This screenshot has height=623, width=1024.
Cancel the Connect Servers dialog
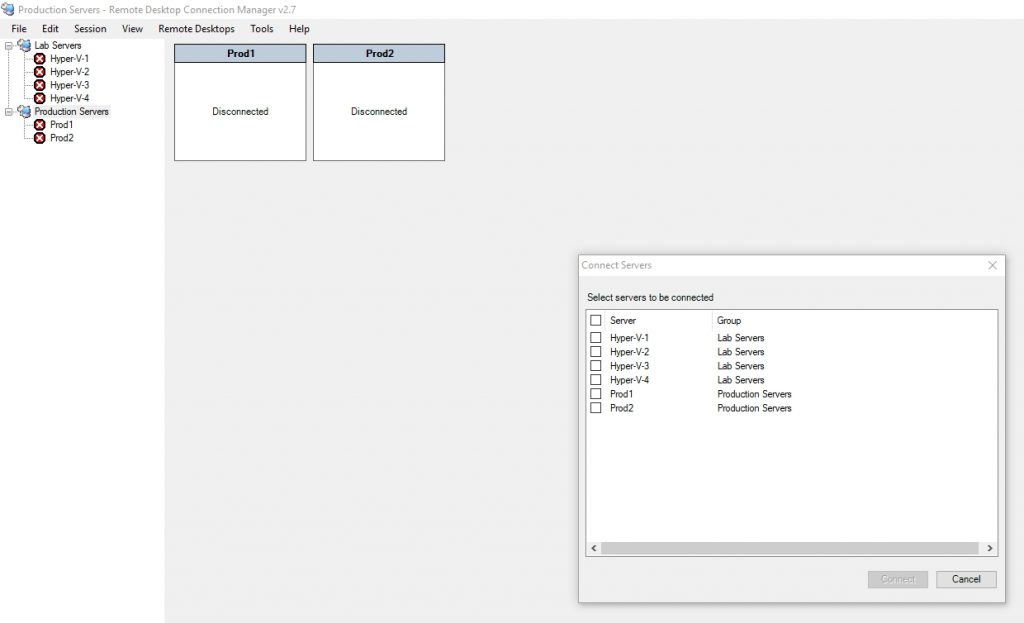click(x=966, y=579)
